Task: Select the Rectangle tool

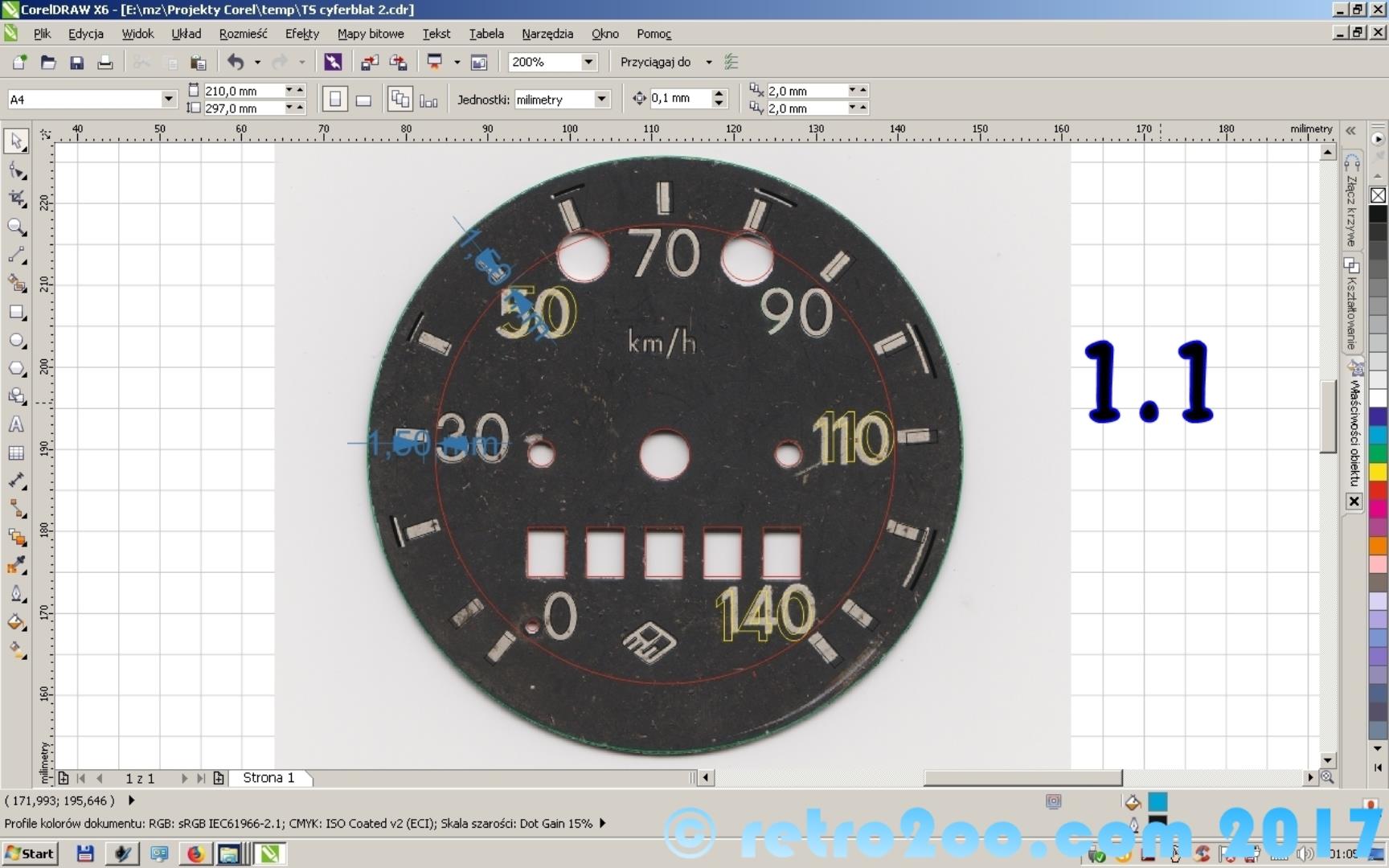Action: click(x=16, y=312)
